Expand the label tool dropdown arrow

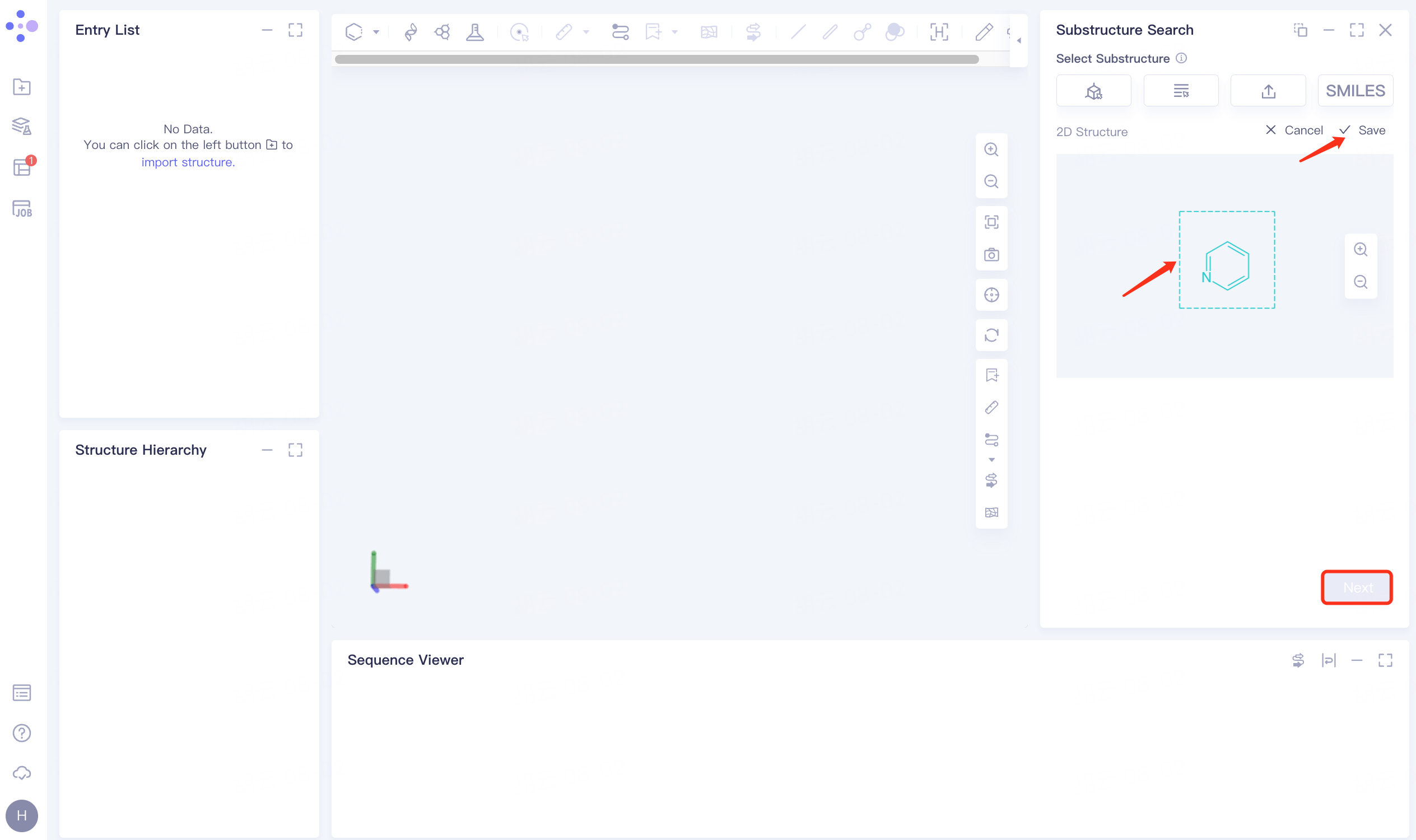click(674, 32)
